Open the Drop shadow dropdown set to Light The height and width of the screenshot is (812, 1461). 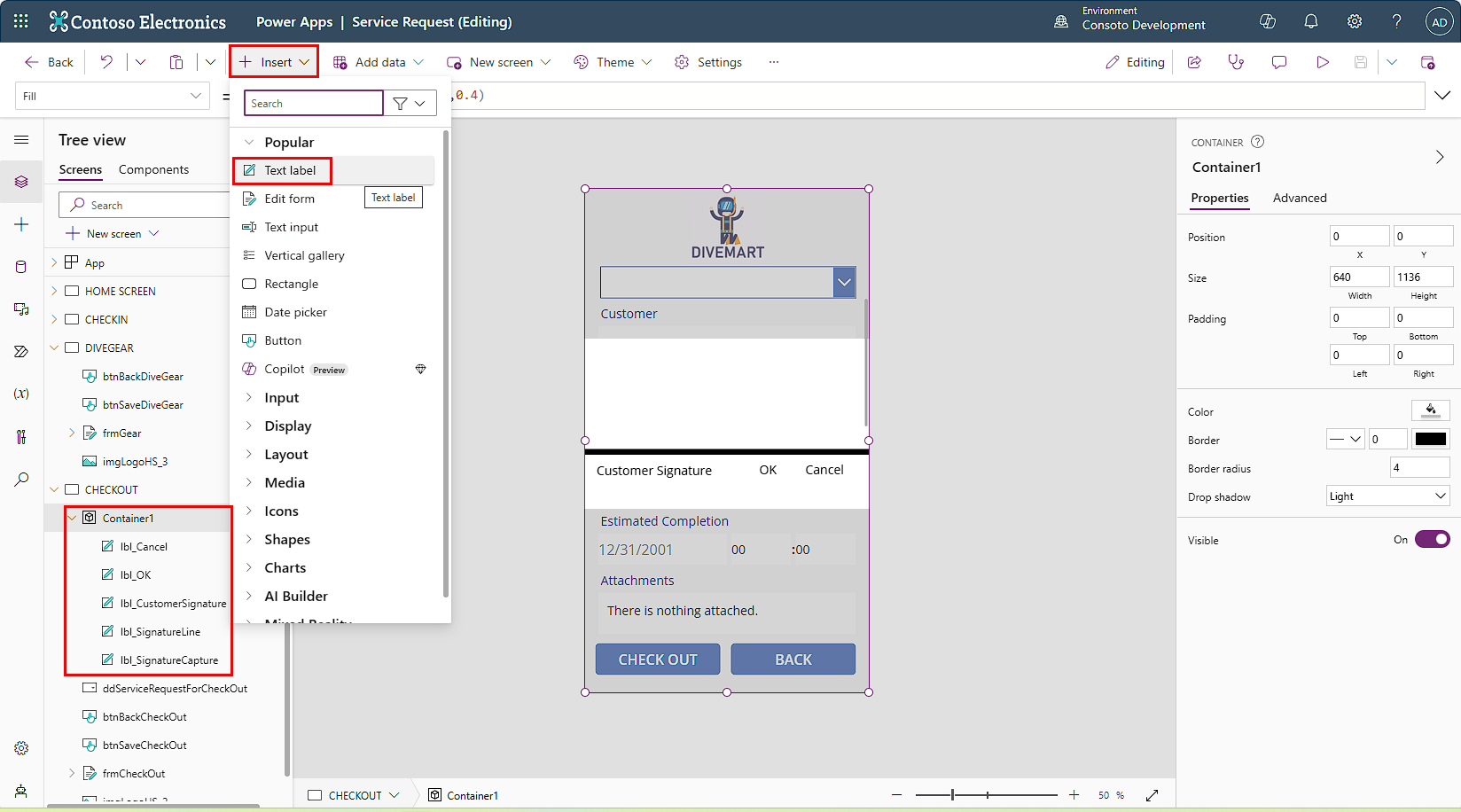[x=1387, y=496]
